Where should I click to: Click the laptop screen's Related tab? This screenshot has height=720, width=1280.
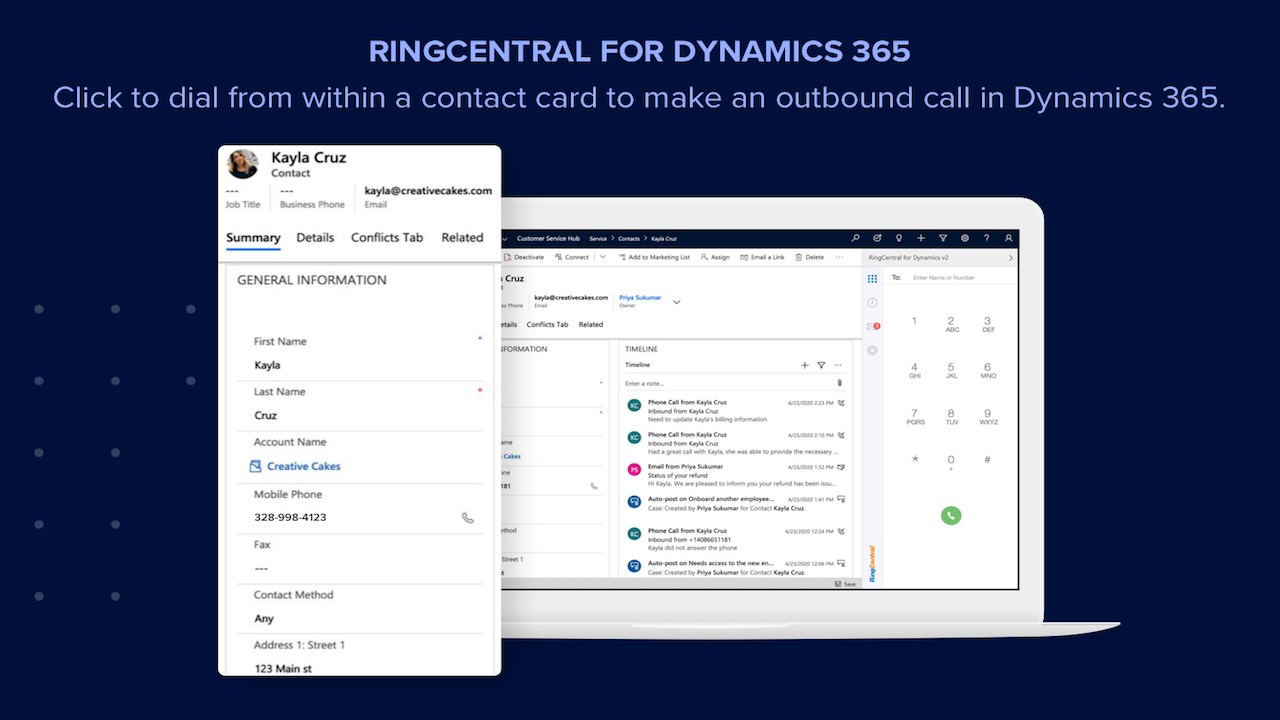pyautogui.click(x=591, y=324)
